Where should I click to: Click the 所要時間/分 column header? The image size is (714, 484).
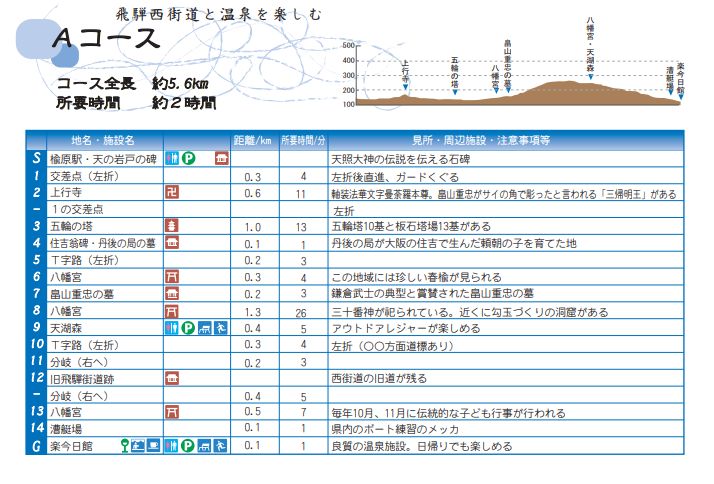(x=303, y=140)
